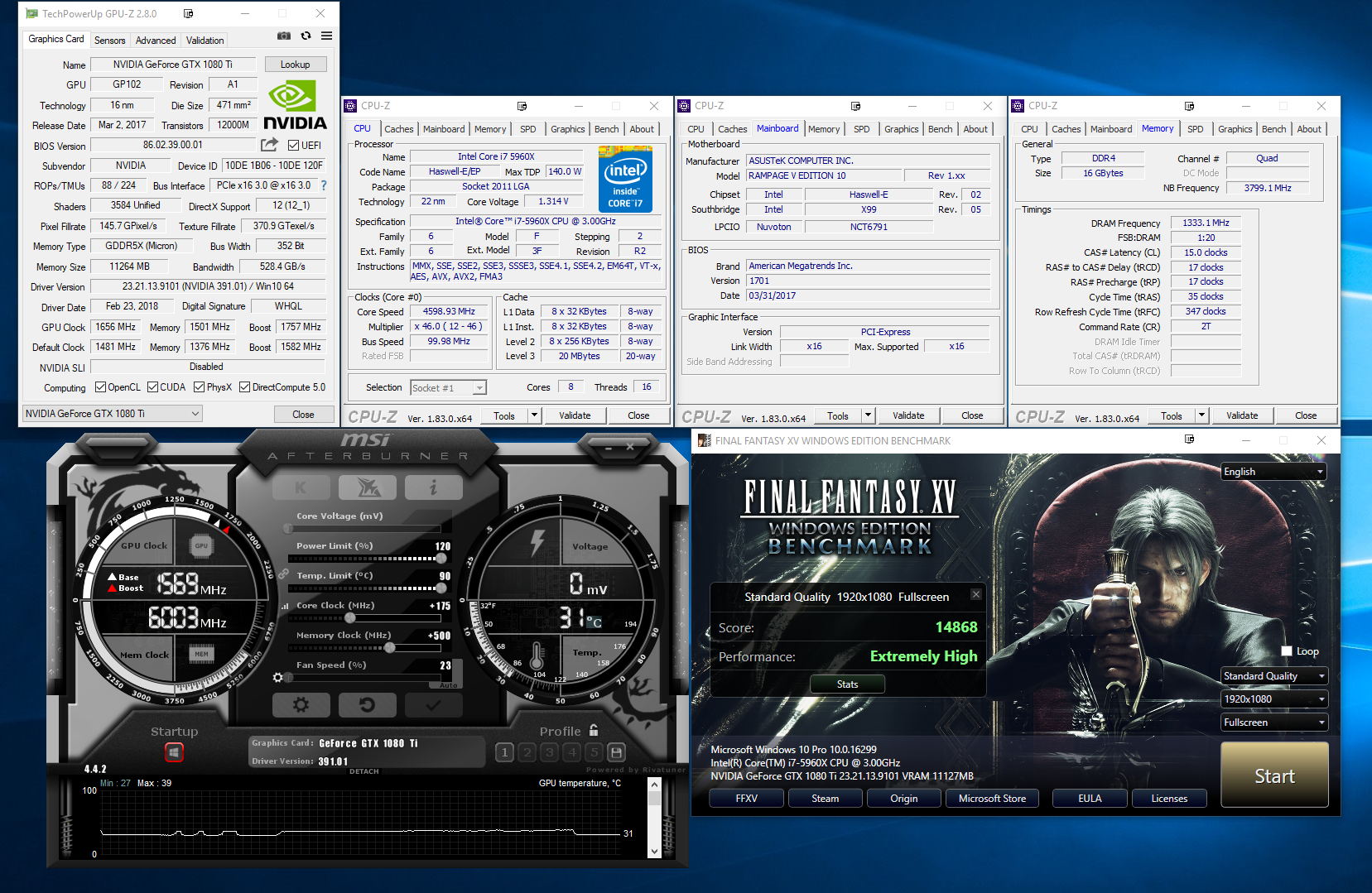Switch to GPU-Z Sensors tab
Viewport: 1372px width, 893px height.
click(x=109, y=40)
